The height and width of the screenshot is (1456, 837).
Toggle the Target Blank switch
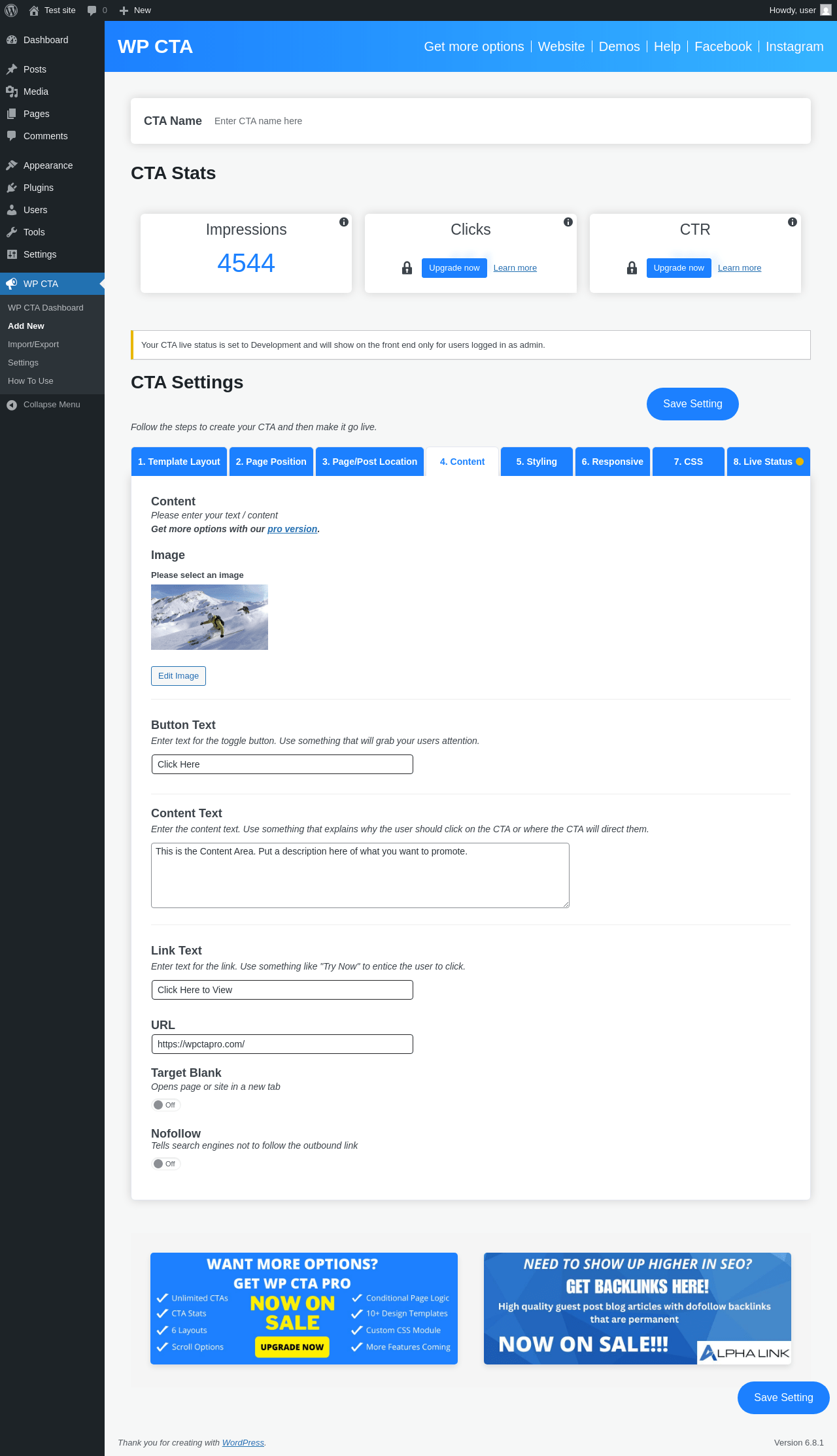[165, 1105]
